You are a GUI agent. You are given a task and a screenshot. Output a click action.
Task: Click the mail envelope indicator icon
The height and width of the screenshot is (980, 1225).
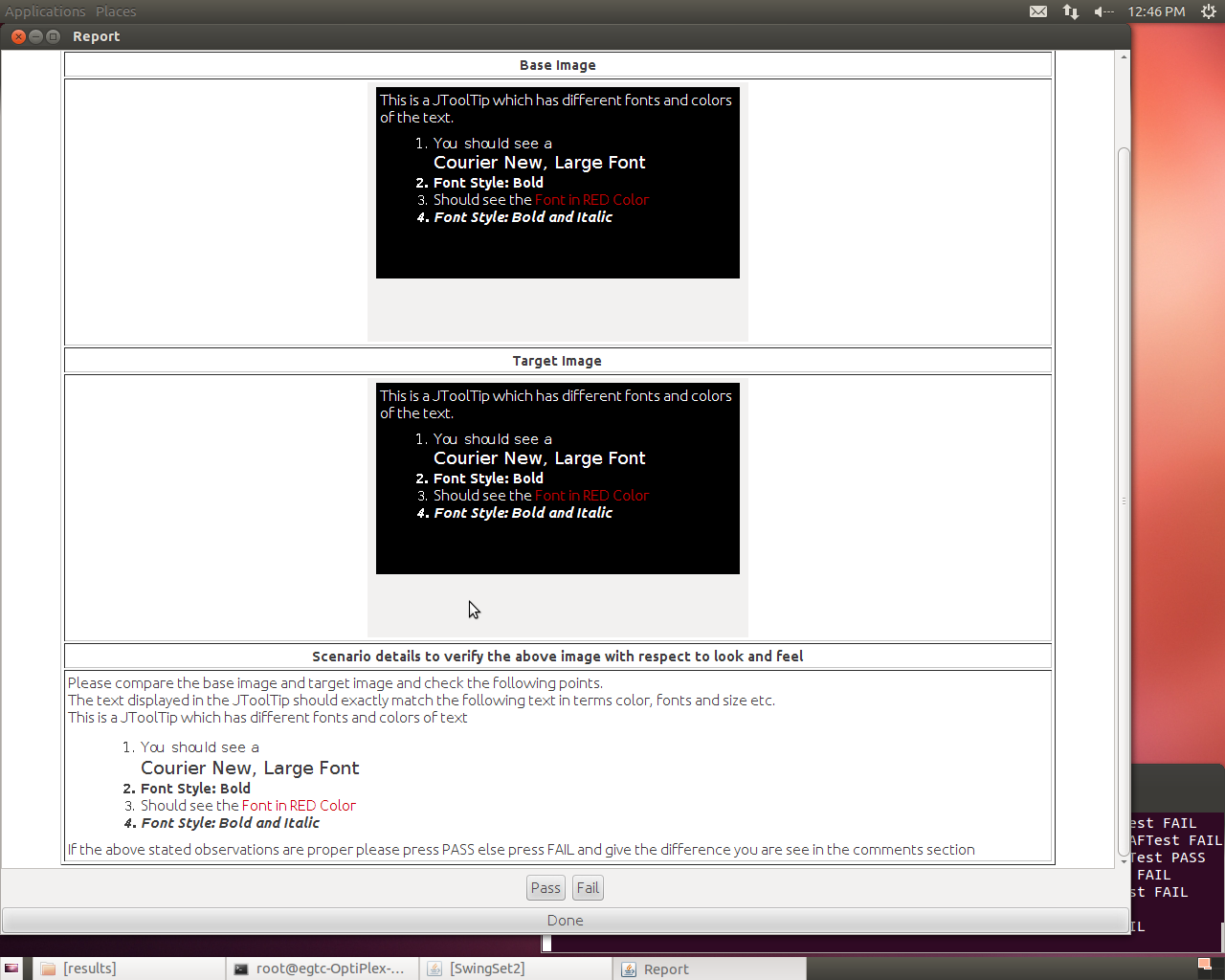point(1038,11)
